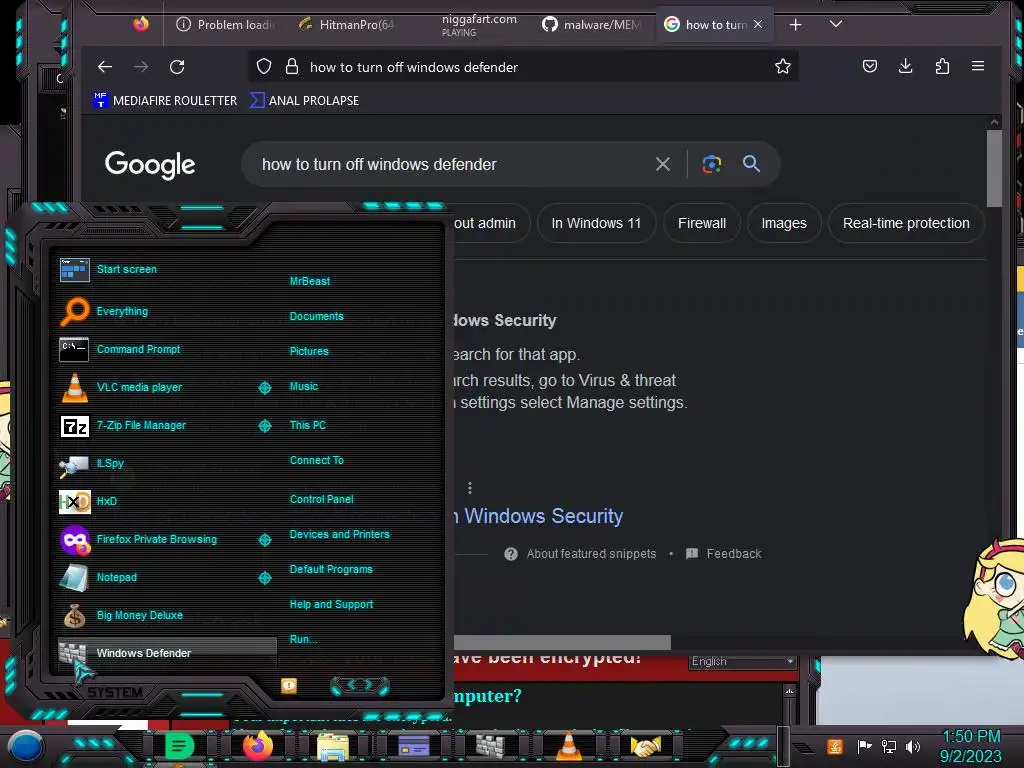Open the Firefox downloads panel
This screenshot has width=1024, height=768.
tap(905, 66)
